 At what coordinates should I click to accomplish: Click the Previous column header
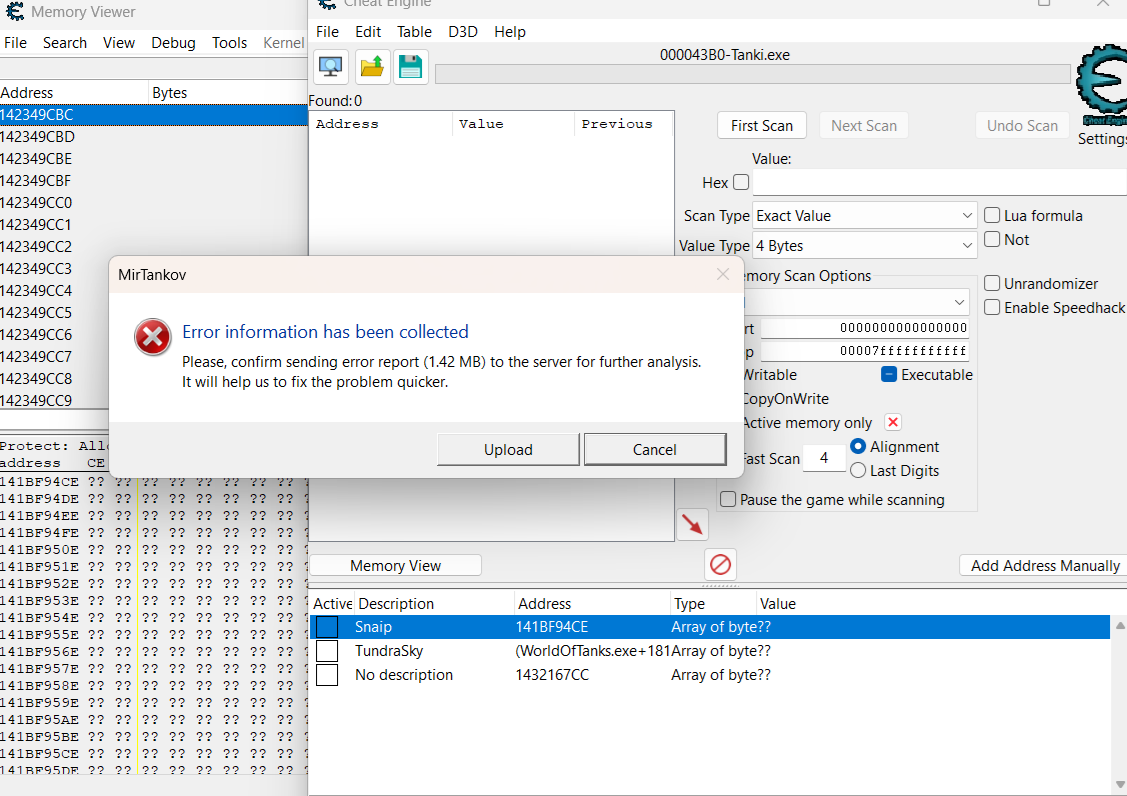click(x=623, y=124)
